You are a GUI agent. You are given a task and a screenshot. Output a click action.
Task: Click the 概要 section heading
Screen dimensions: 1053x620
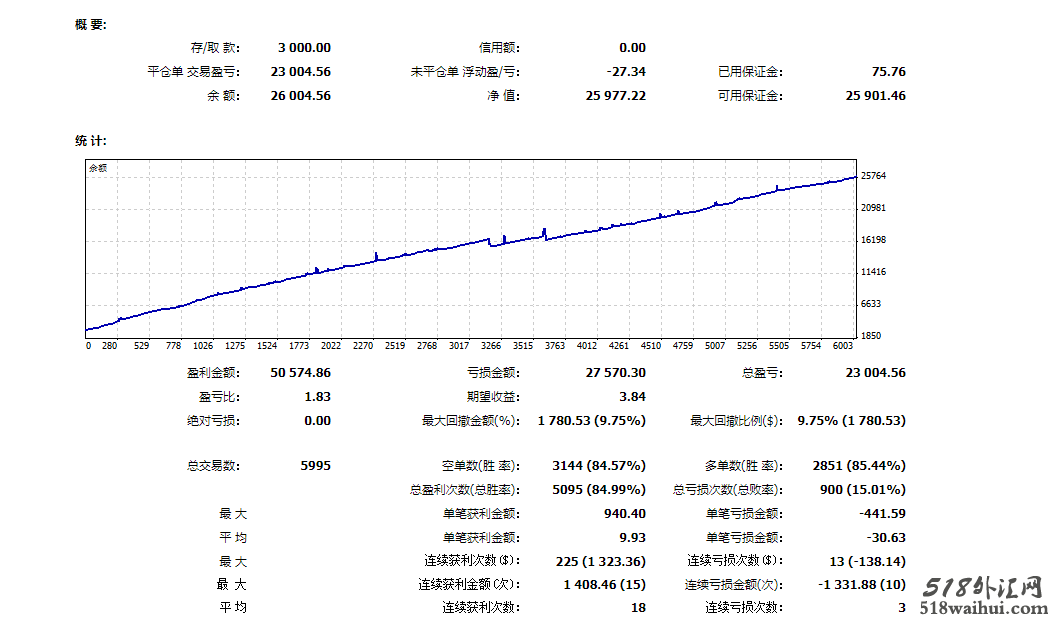90,25
